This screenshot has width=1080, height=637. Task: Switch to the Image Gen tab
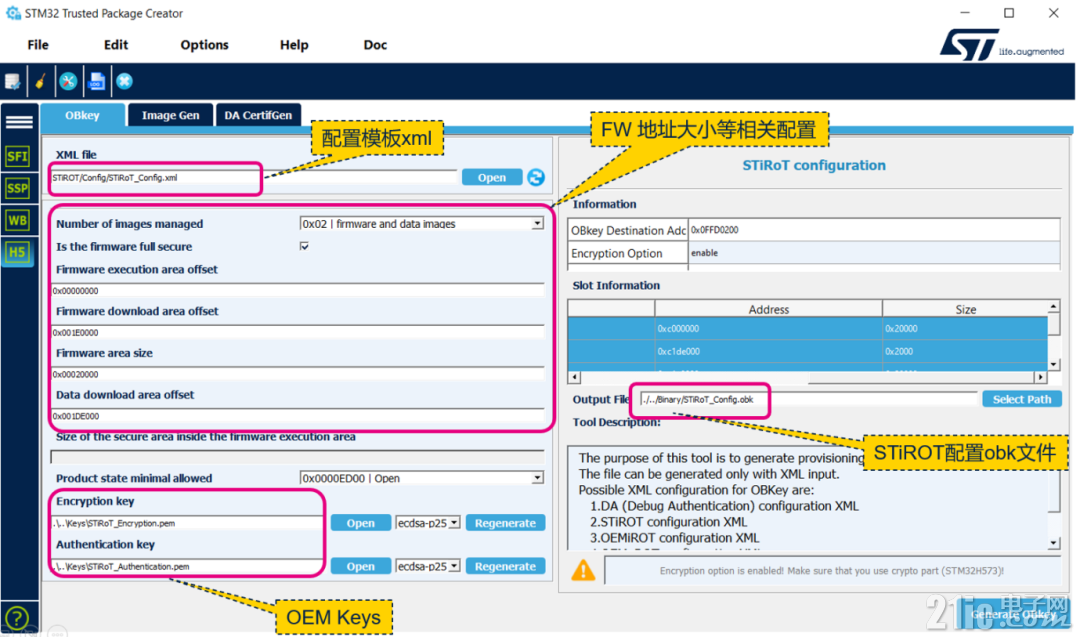click(171, 115)
